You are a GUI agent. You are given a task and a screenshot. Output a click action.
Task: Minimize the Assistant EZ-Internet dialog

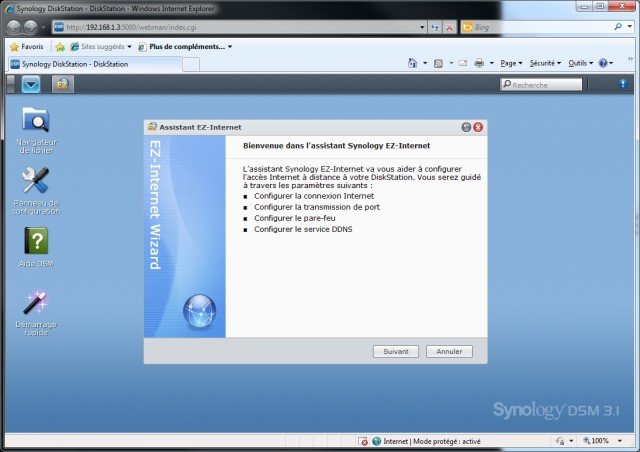pos(466,127)
